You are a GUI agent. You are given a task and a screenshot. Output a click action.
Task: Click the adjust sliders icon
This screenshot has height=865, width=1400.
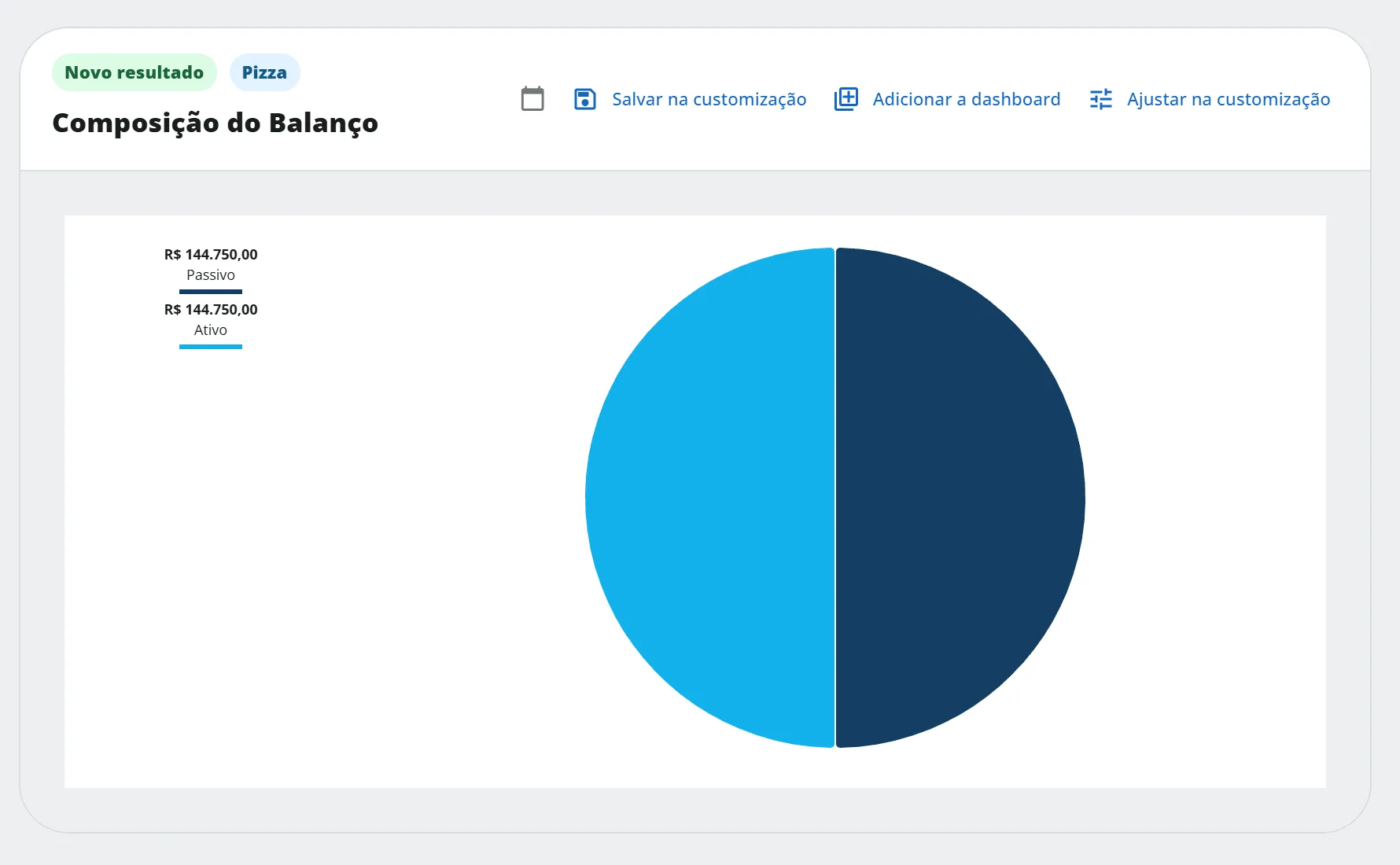1101,99
